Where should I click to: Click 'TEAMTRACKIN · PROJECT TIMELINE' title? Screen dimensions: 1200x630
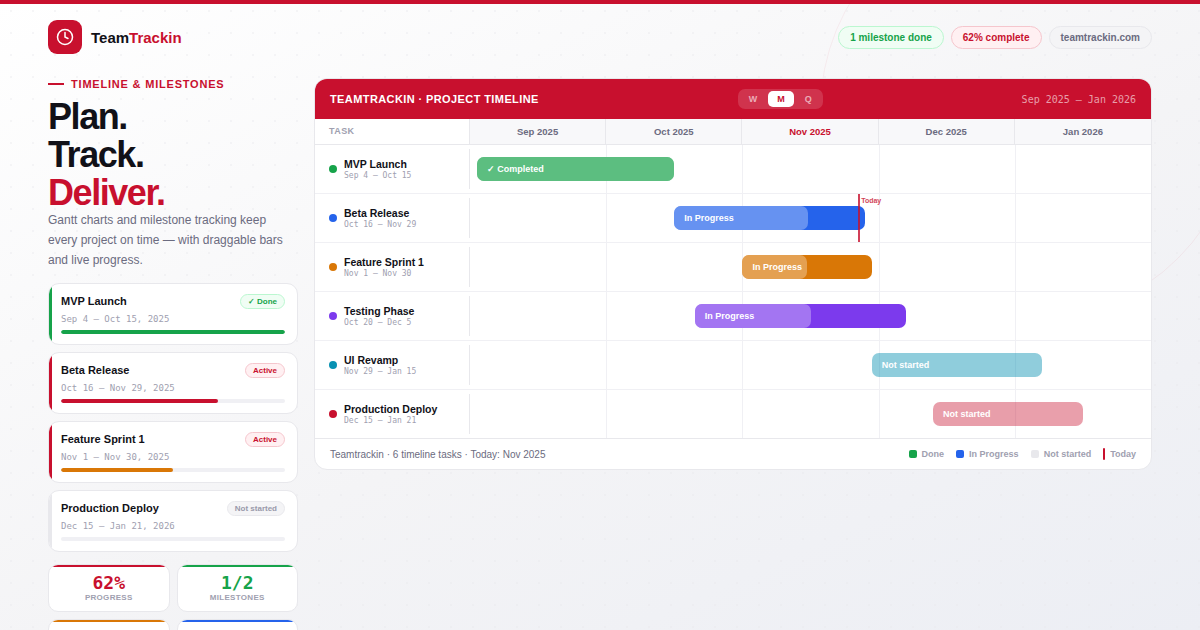[434, 99]
